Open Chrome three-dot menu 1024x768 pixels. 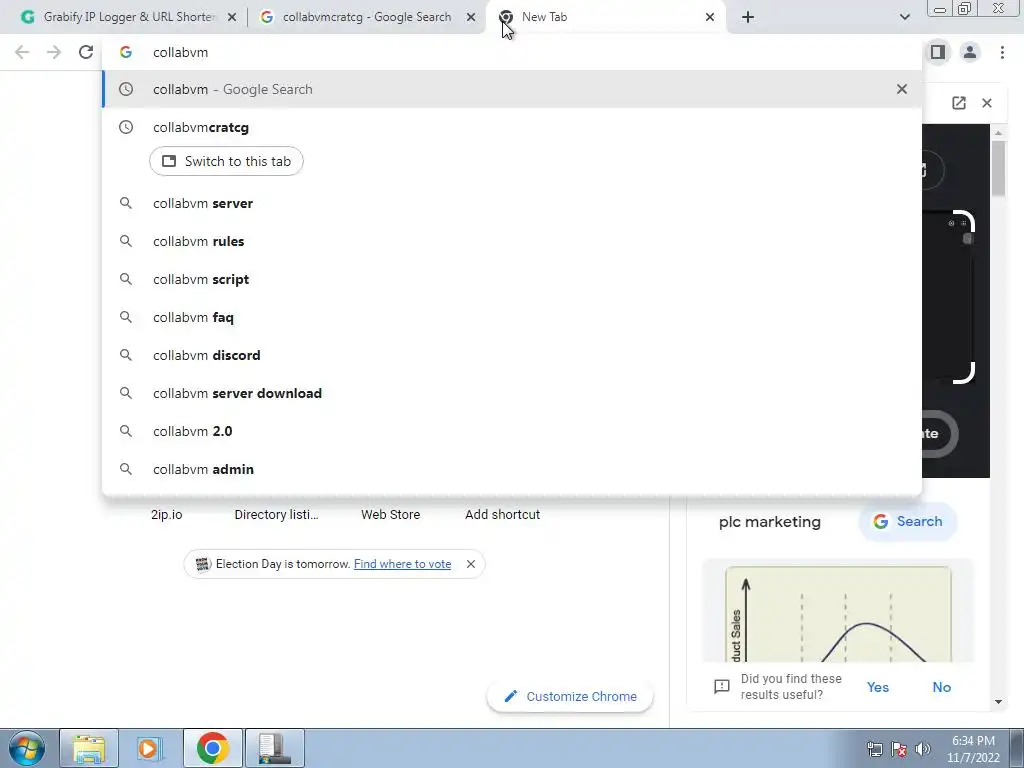click(x=1002, y=52)
